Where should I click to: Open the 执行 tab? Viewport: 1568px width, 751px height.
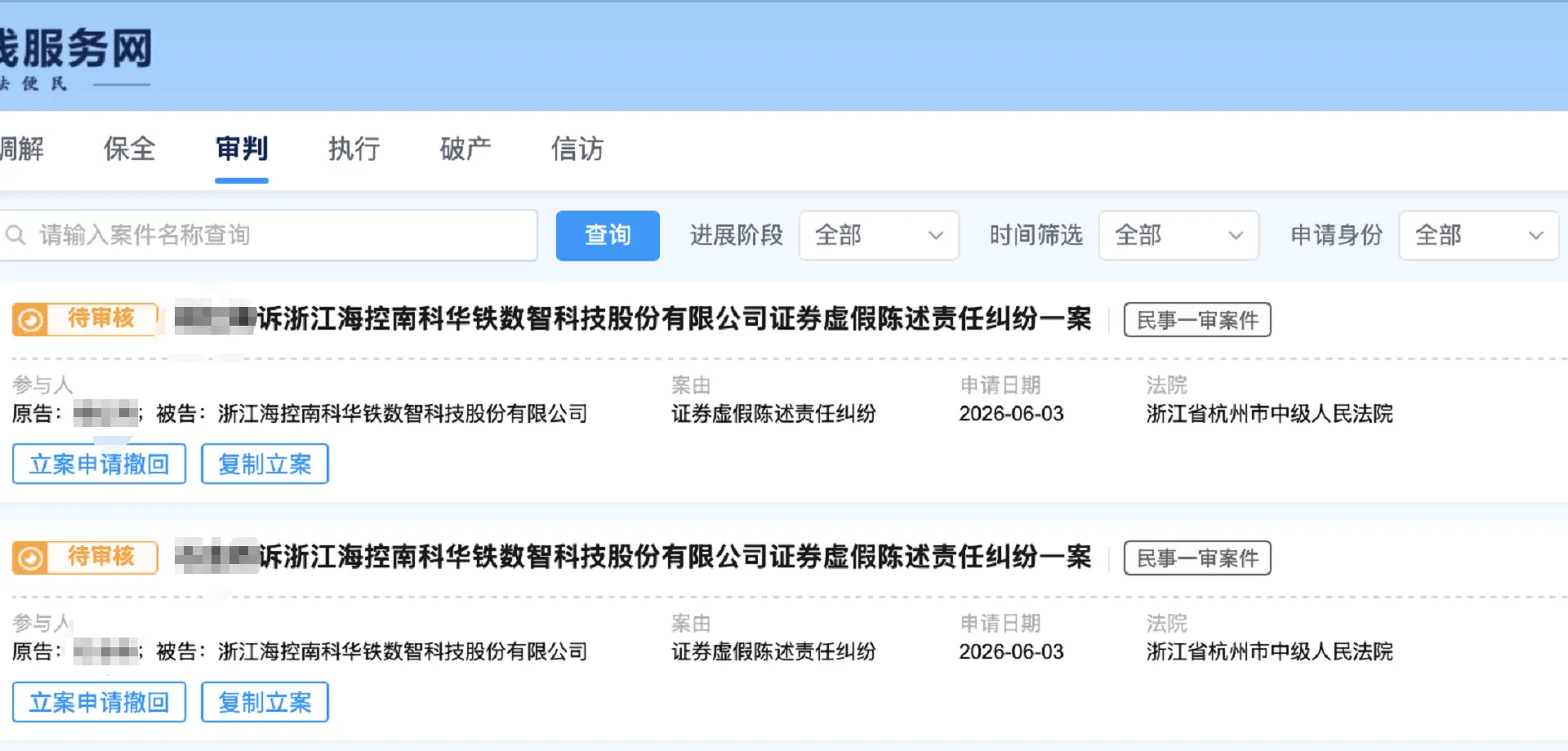pyautogui.click(x=354, y=149)
